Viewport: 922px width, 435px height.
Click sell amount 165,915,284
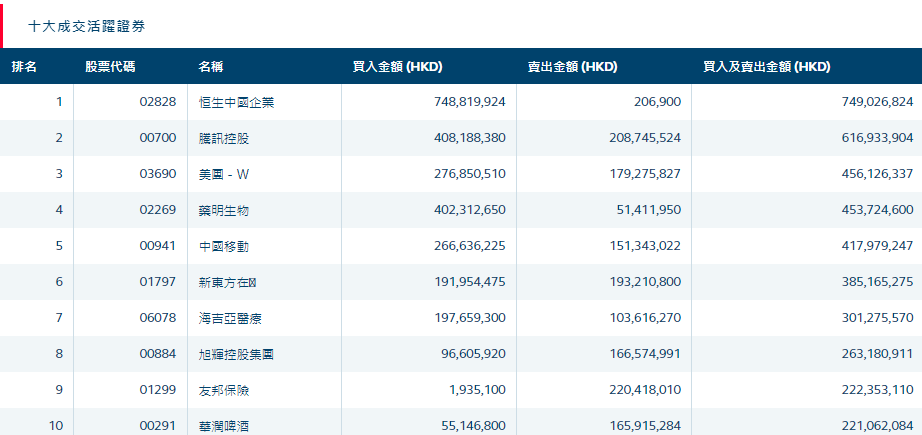(645, 426)
